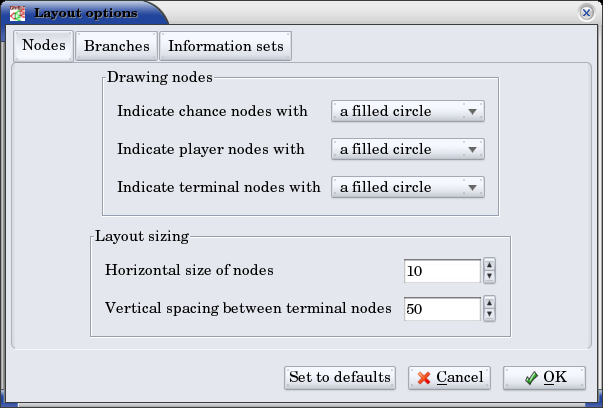Click the Layout sizing group label

pyautogui.click(x=142, y=237)
